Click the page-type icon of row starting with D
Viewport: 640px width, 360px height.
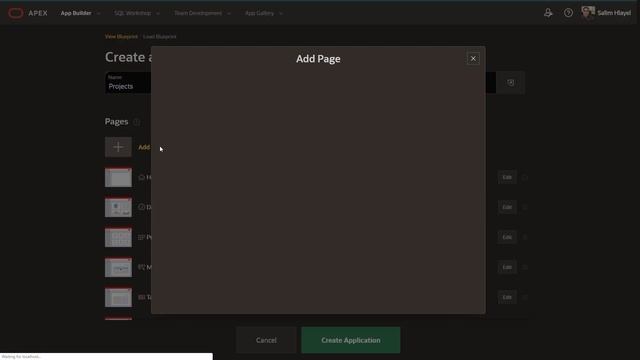click(x=141, y=207)
